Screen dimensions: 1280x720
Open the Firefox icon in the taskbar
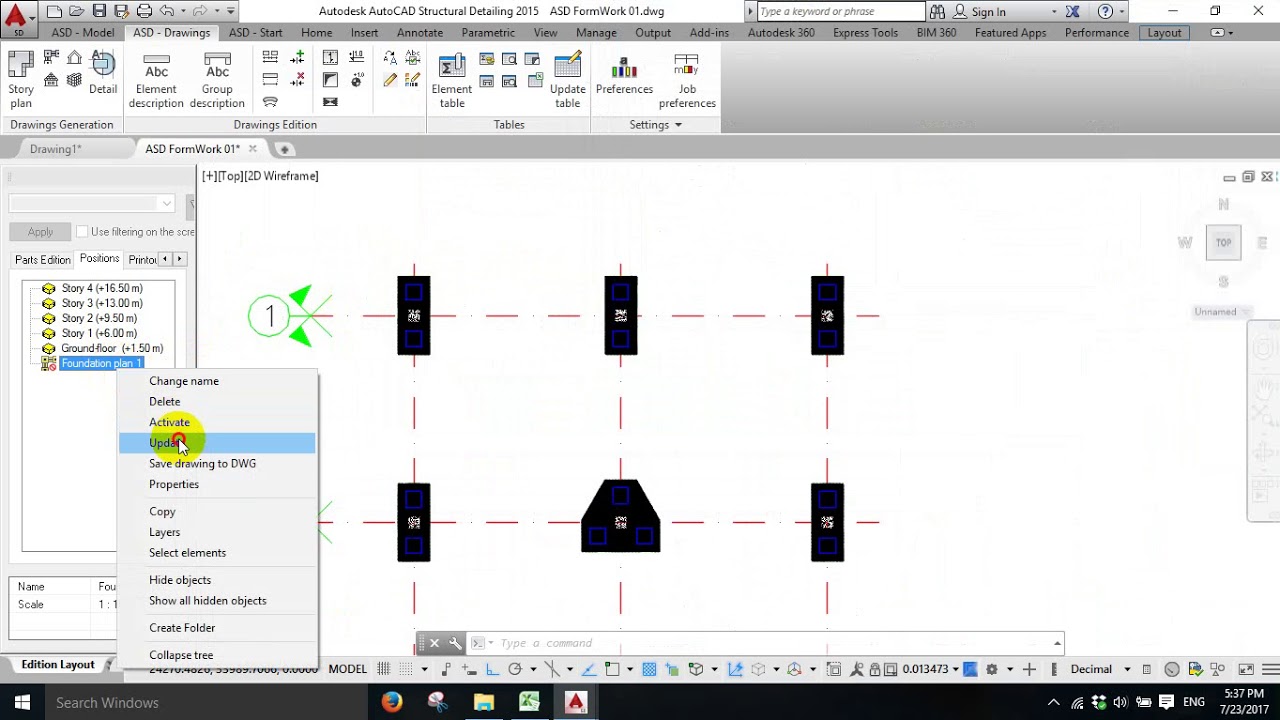click(x=392, y=702)
